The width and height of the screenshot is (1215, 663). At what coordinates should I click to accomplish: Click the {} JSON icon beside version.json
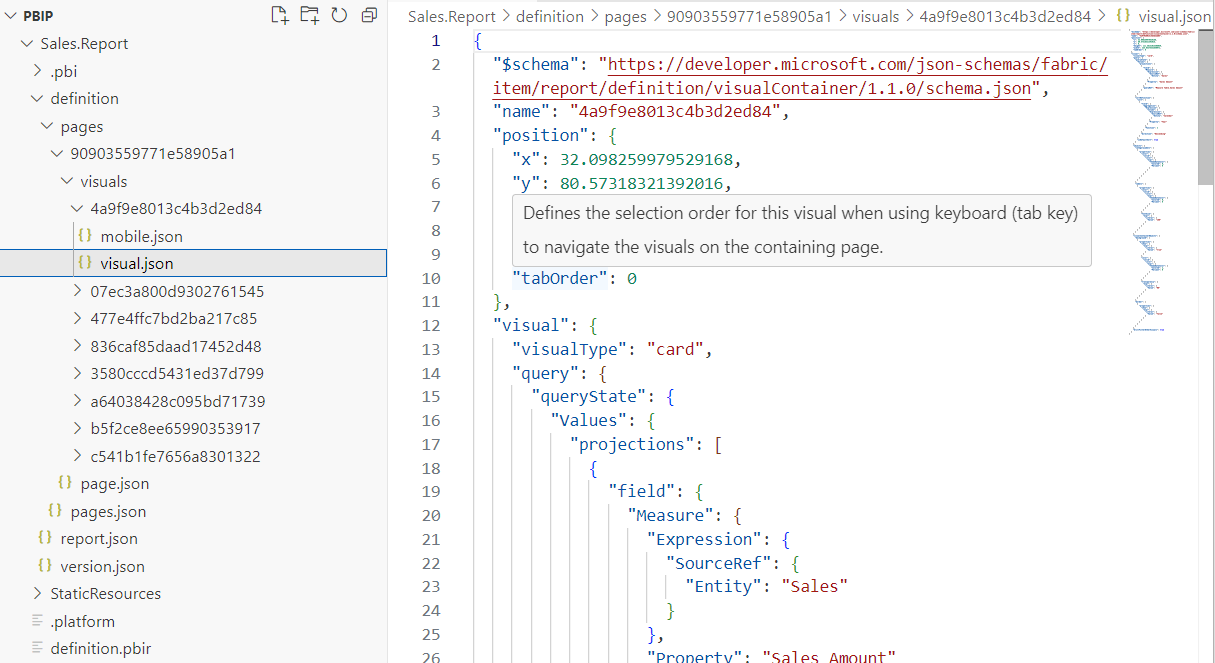(x=45, y=566)
